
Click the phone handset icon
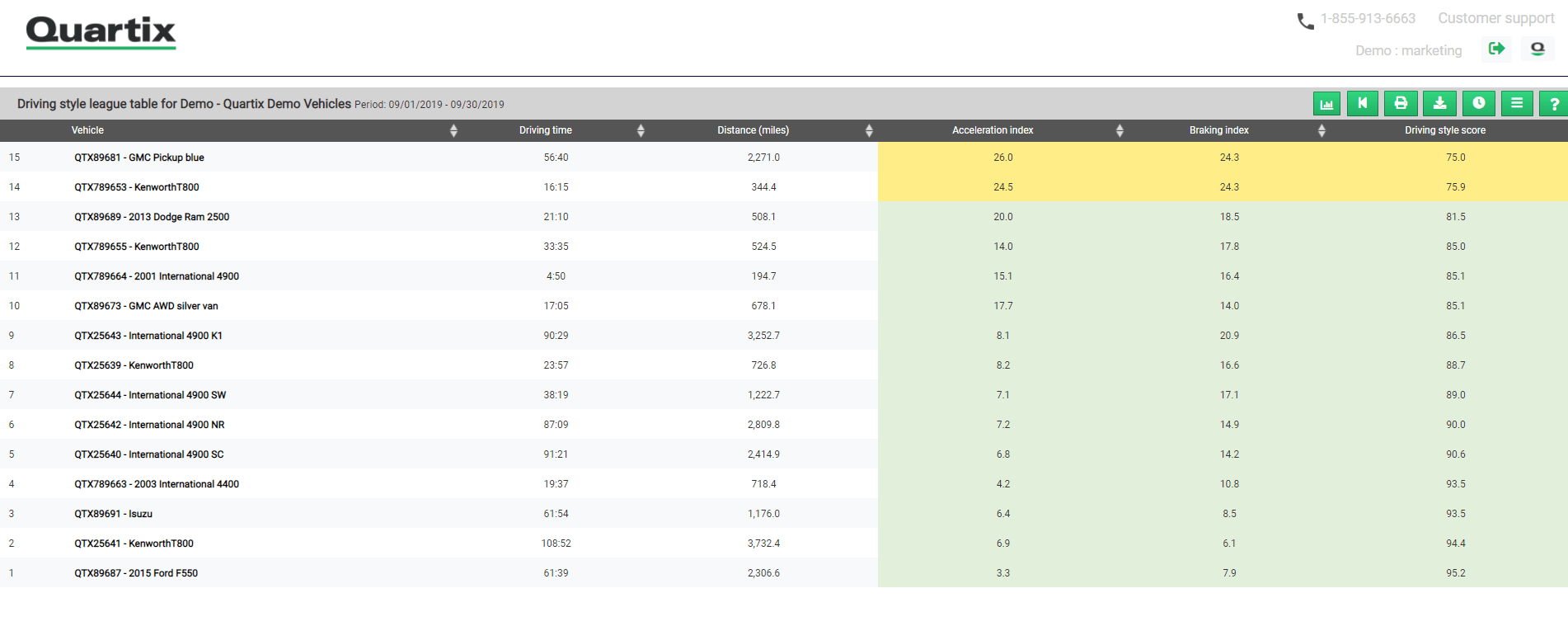pyautogui.click(x=1305, y=21)
